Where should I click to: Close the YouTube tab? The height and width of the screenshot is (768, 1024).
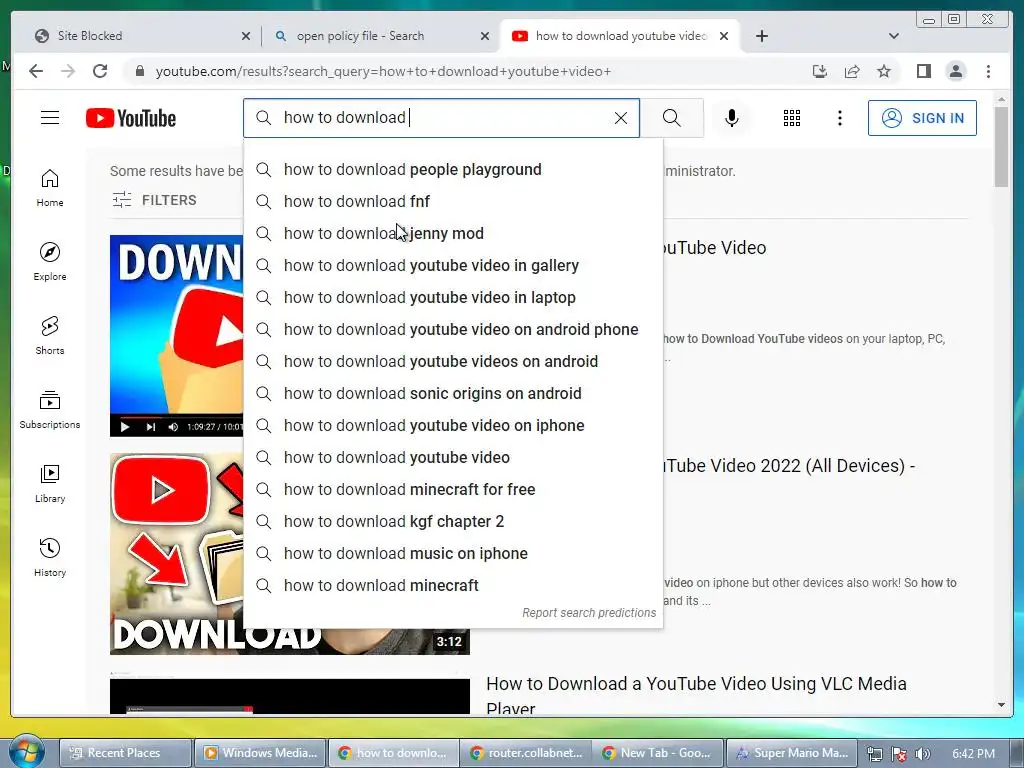pos(724,37)
